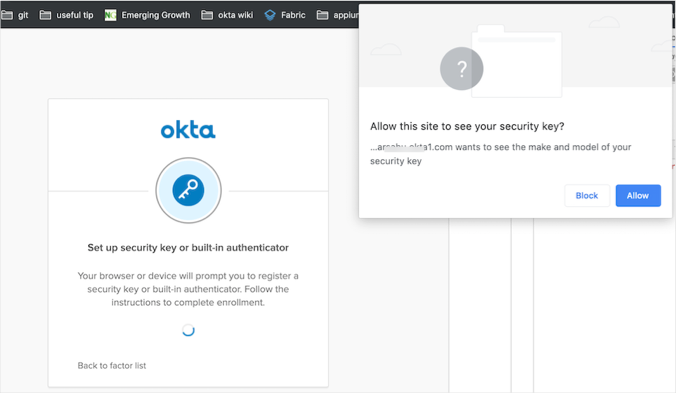Block the security key permission request

pyautogui.click(x=587, y=196)
